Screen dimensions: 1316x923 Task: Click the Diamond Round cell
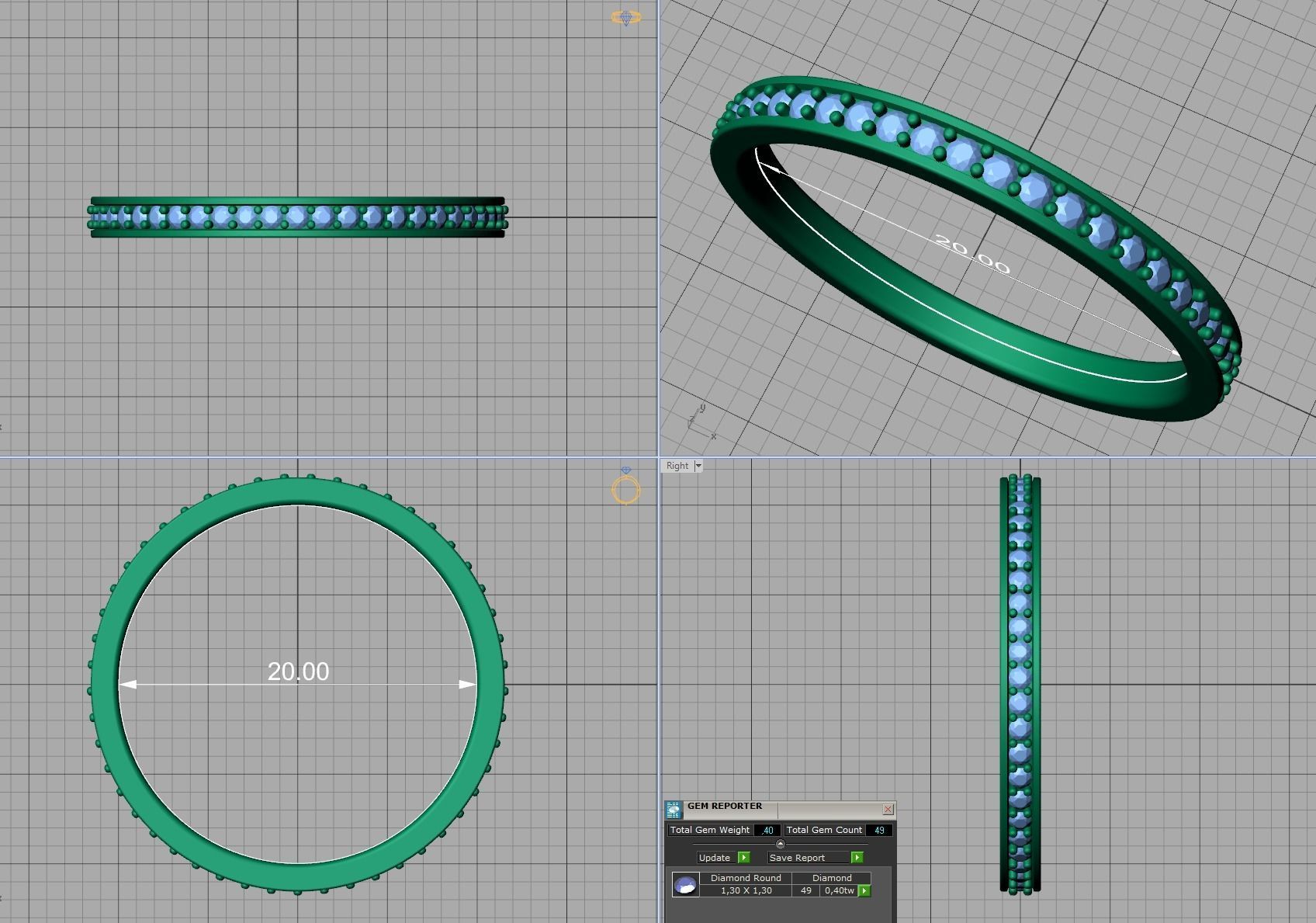click(x=746, y=878)
